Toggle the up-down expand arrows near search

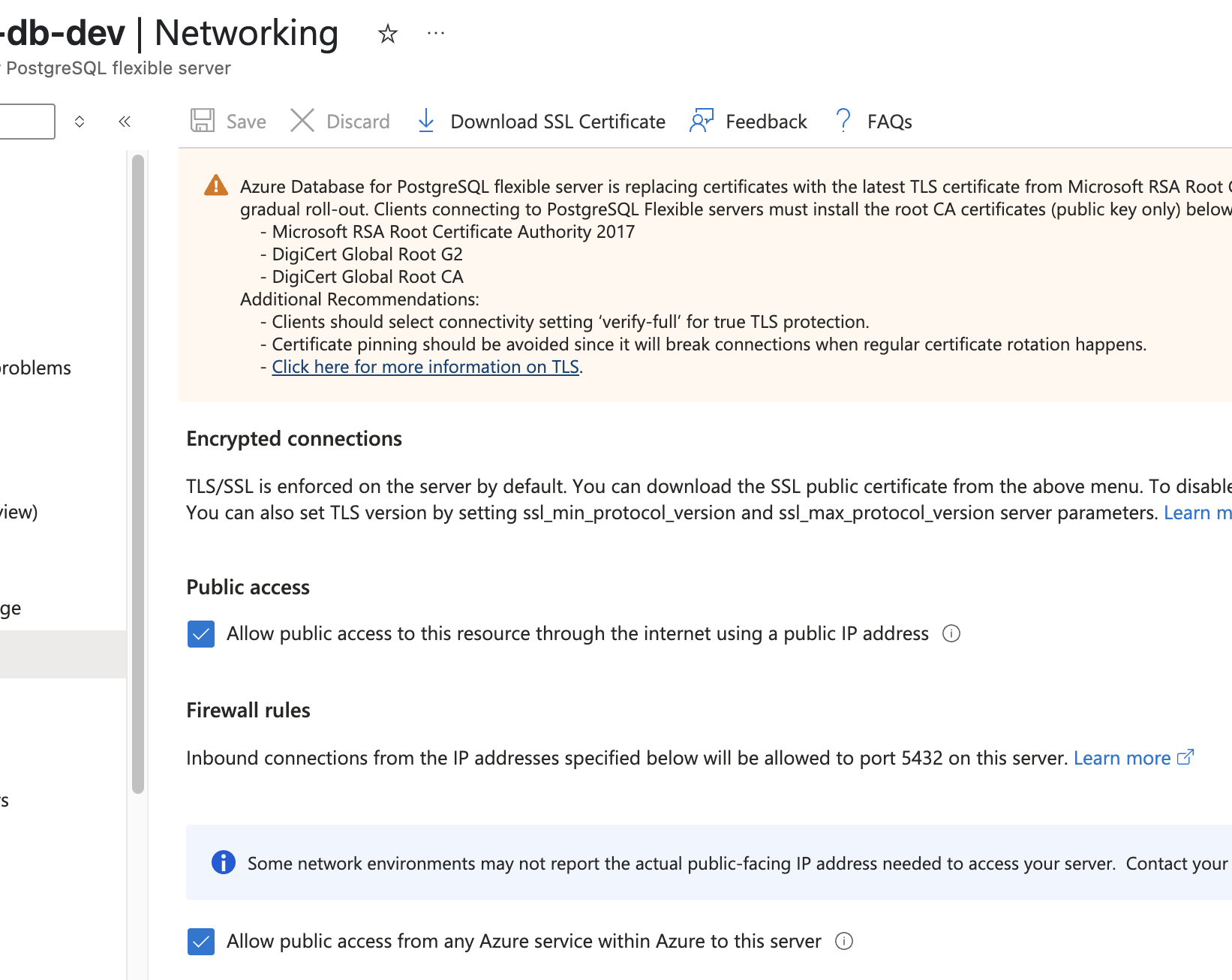tap(80, 122)
